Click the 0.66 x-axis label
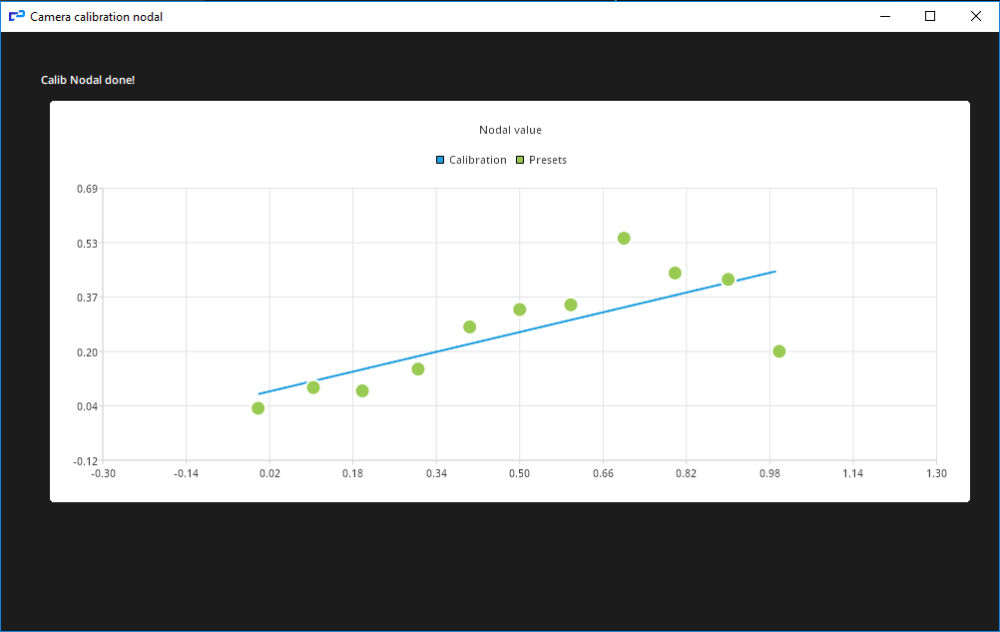The height and width of the screenshot is (632, 1000). coord(603,473)
